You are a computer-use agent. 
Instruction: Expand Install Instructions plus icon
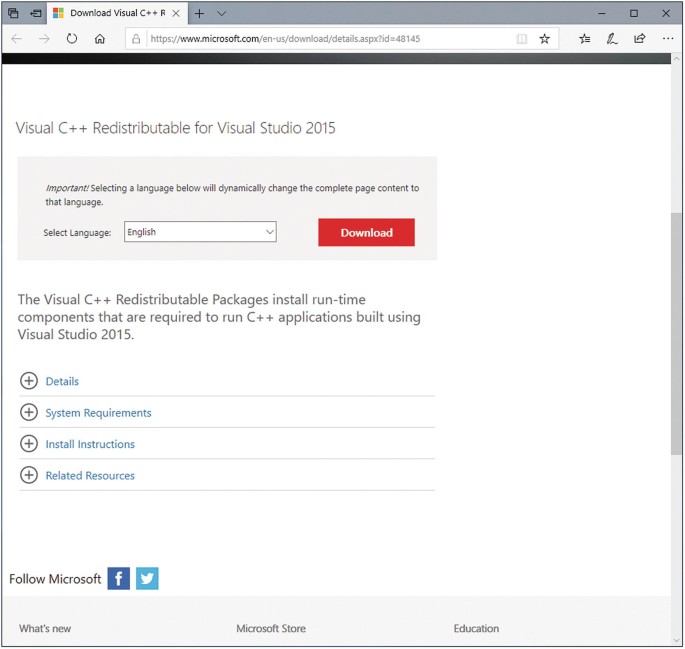pos(29,444)
